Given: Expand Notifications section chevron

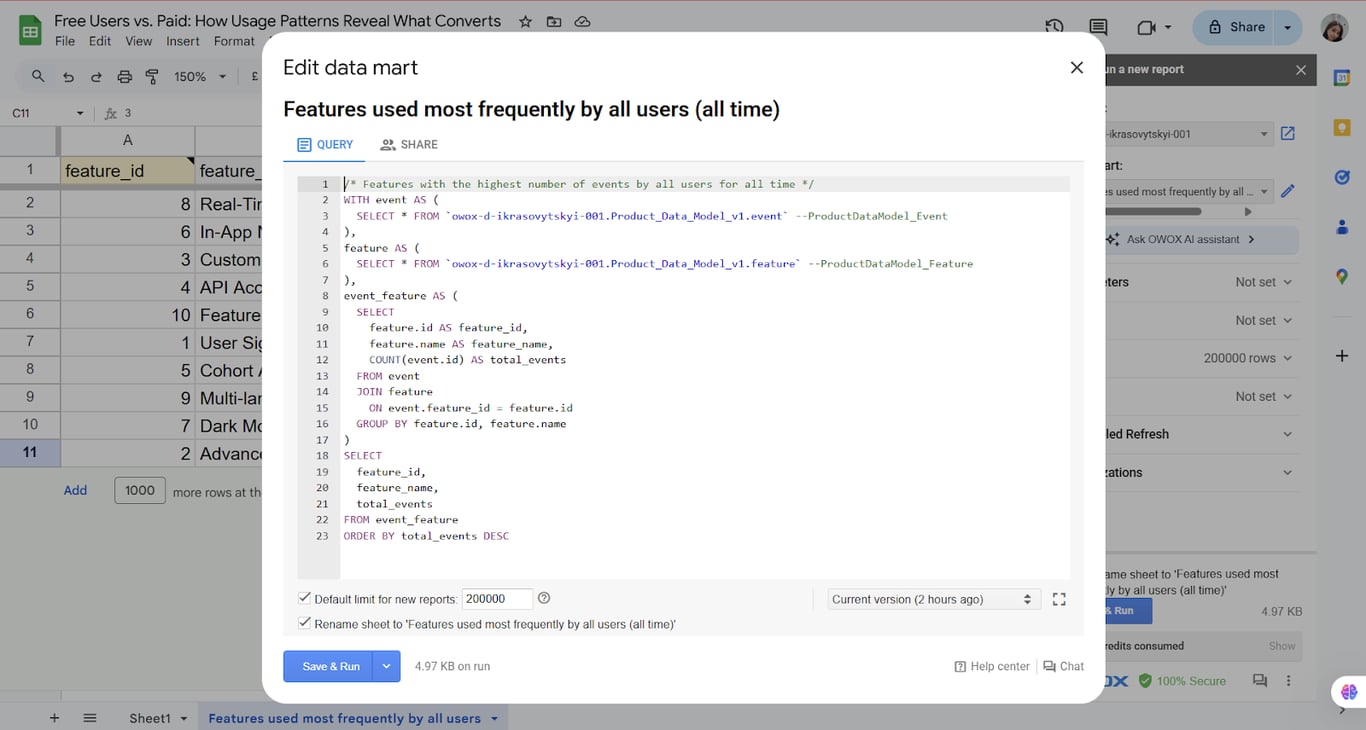Looking at the screenshot, I should (x=1288, y=472).
